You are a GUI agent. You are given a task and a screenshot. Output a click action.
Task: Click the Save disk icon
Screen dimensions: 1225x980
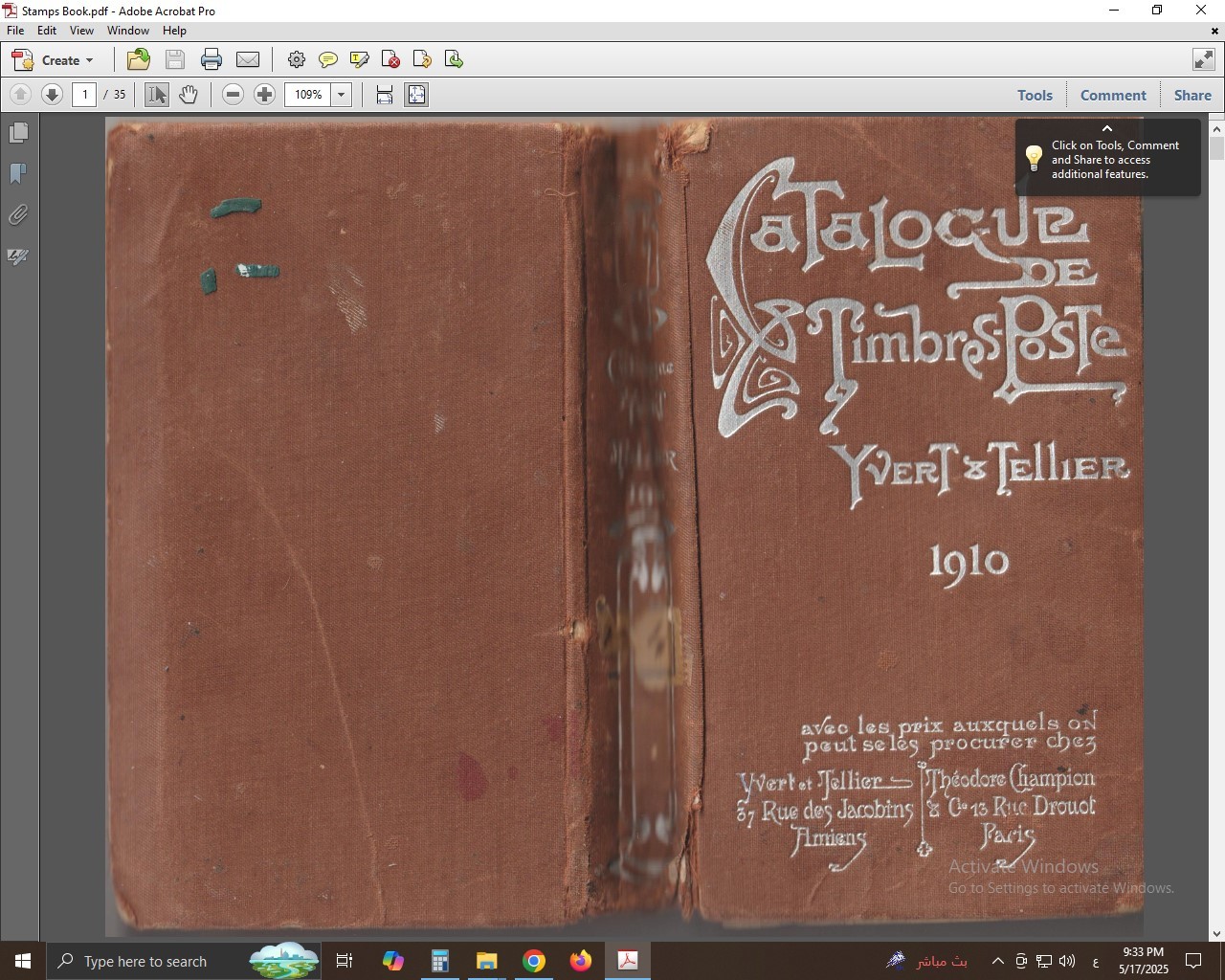(x=175, y=59)
